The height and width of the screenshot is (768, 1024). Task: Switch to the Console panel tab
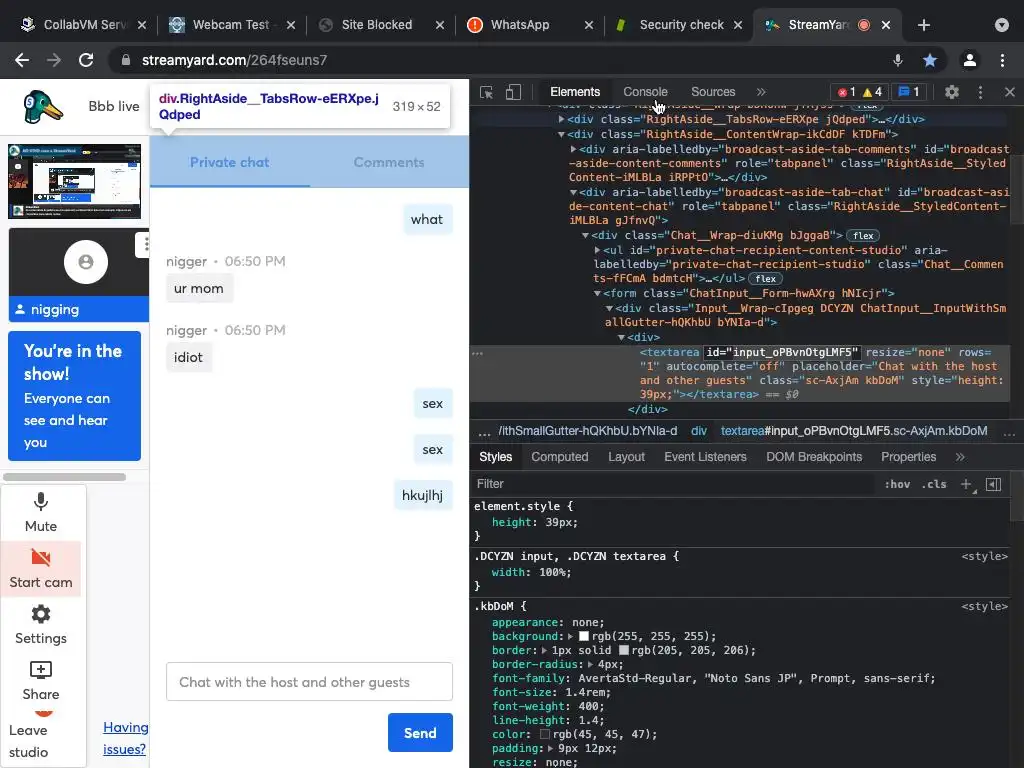pos(645,92)
